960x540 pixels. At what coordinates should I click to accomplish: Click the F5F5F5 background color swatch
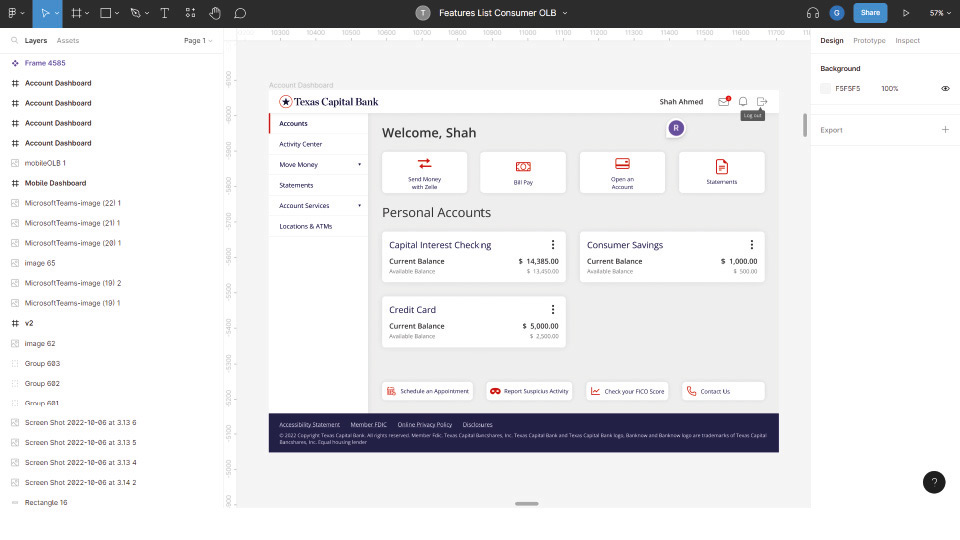point(825,89)
